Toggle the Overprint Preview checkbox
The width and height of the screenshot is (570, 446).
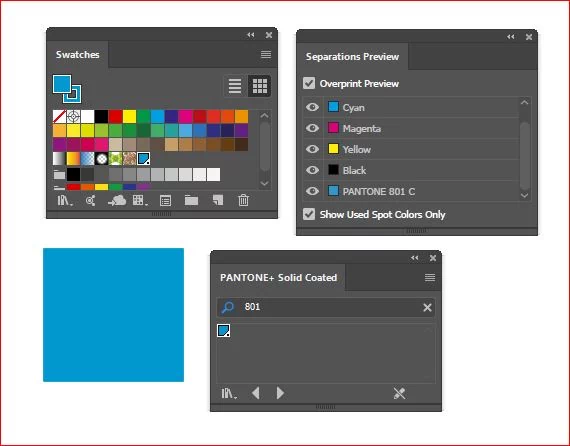(x=309, y=83)
